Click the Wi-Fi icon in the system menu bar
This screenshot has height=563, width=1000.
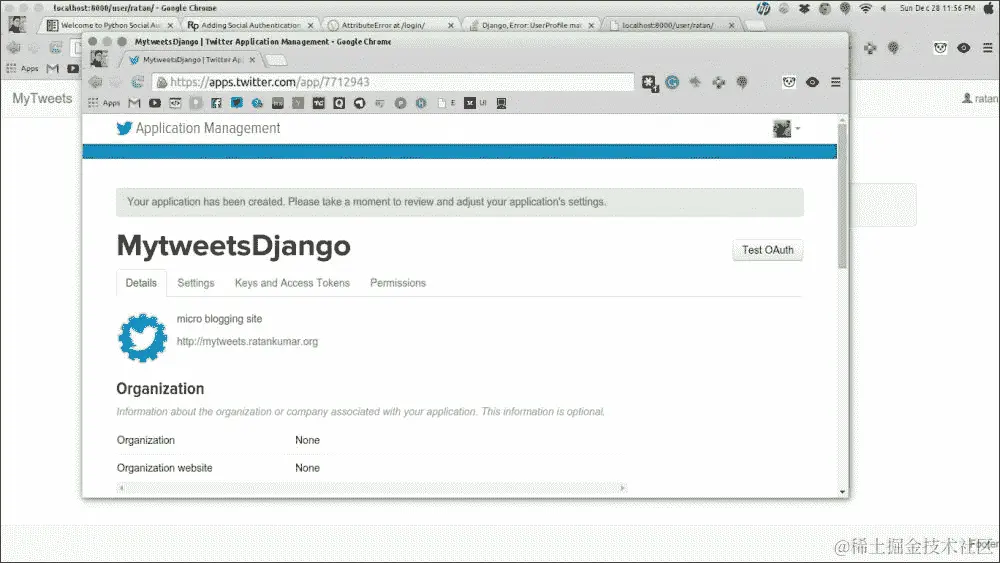[x=865, y=8]
